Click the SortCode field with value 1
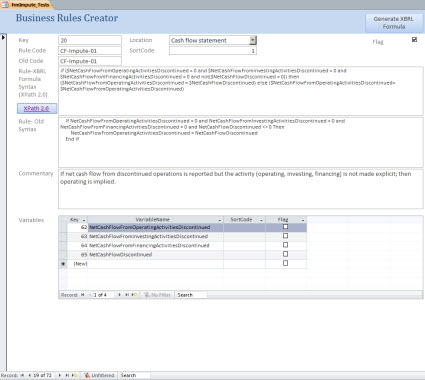Screen dimensions: 425x380 213,51
